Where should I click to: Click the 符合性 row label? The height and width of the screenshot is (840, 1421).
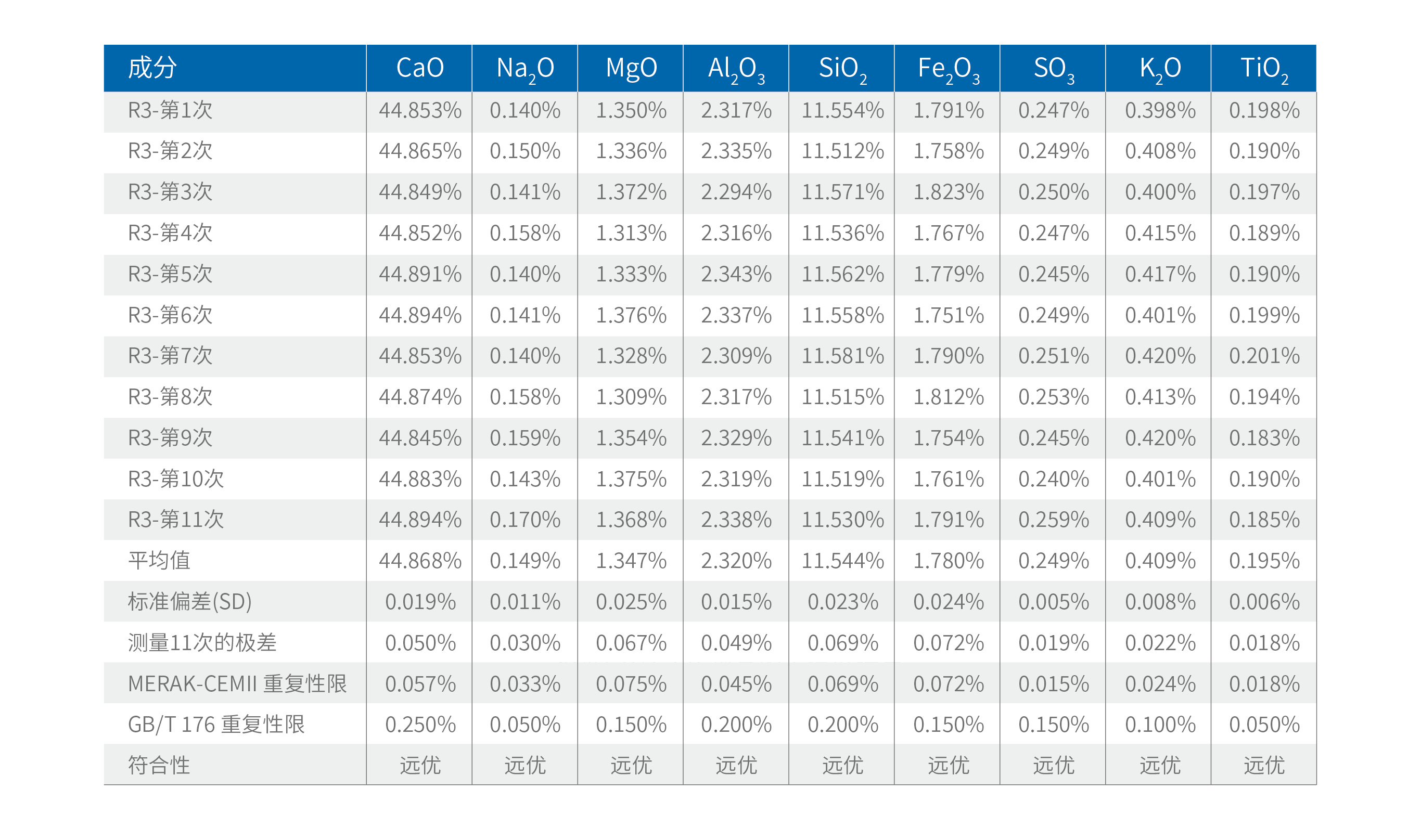(x=159, y=765)
